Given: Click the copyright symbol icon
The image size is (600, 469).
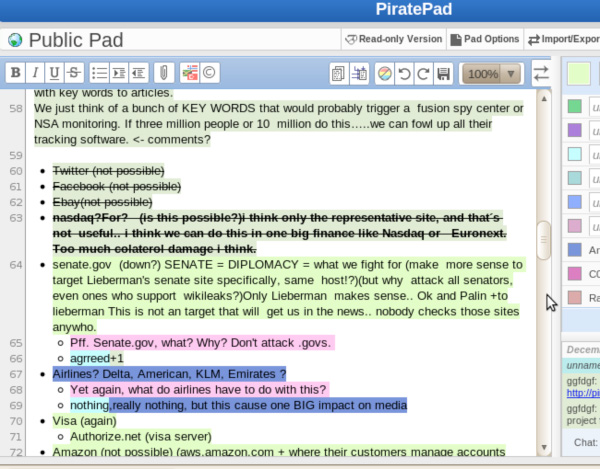Looking at the screenshot, I should coord(209,72).
